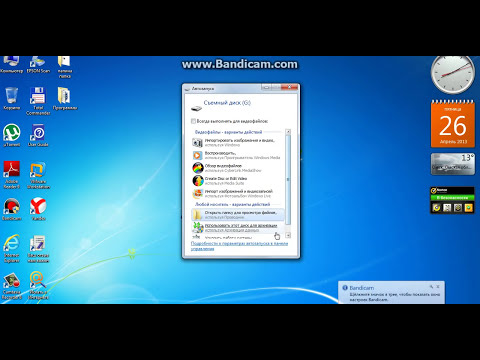Open the EPSON Scan shortcut
The width and height of the screenshot is (480, 360).
(38, 64)
